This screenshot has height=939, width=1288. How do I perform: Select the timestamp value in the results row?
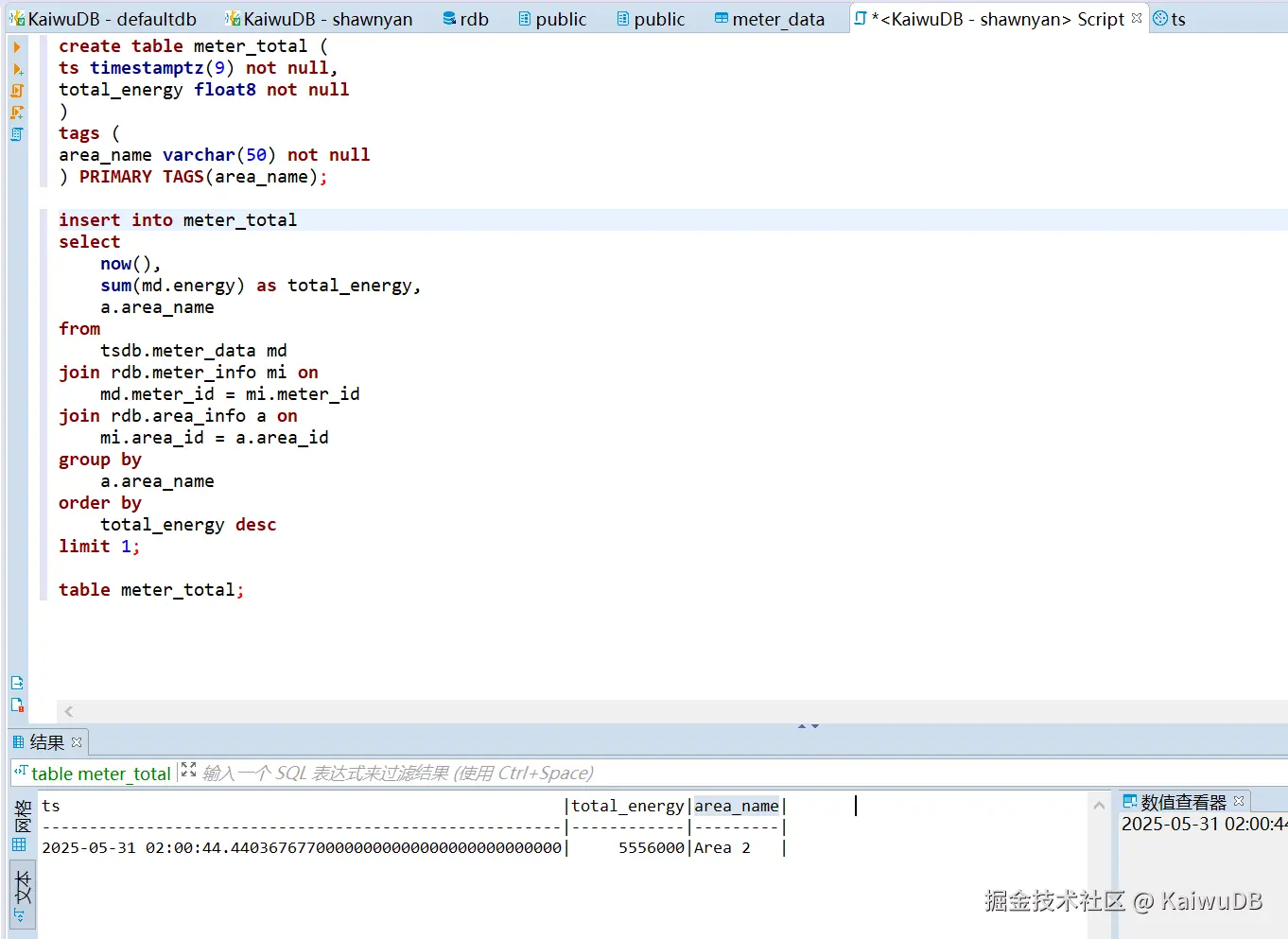[x=302, y=848]
